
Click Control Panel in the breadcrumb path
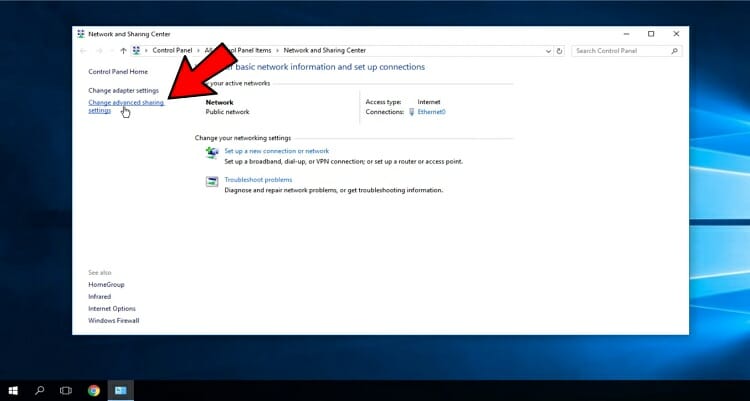pos(172,50)
